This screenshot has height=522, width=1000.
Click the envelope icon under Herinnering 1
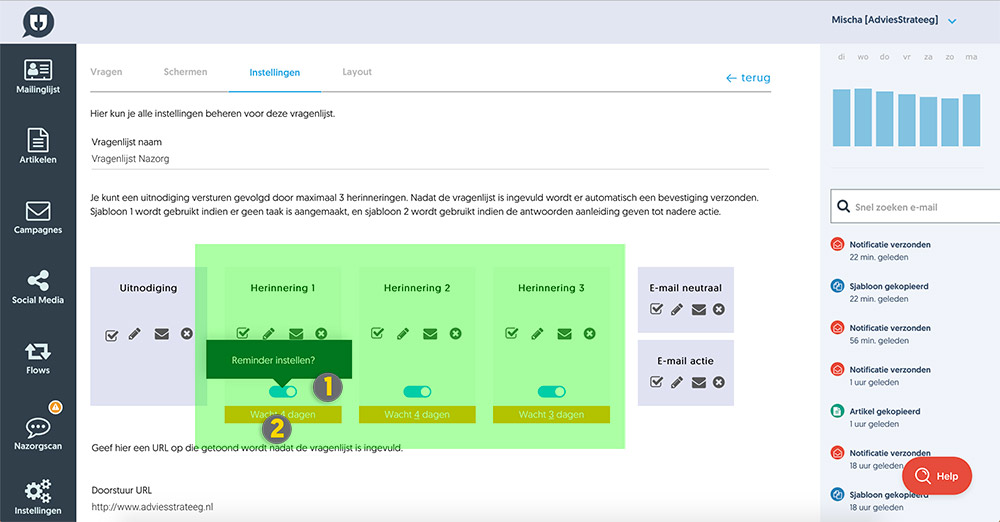coord(296,333)
